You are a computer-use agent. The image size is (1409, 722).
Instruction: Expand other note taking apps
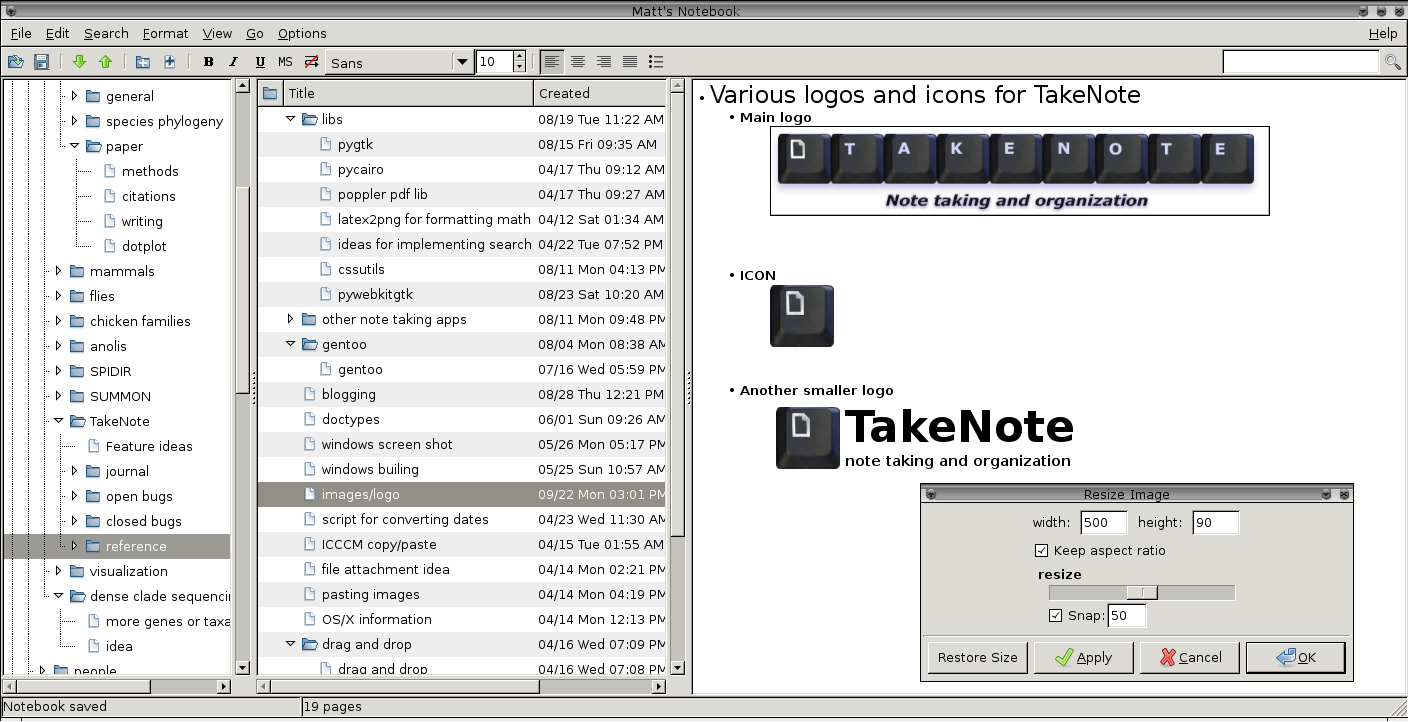coord(291,319)
